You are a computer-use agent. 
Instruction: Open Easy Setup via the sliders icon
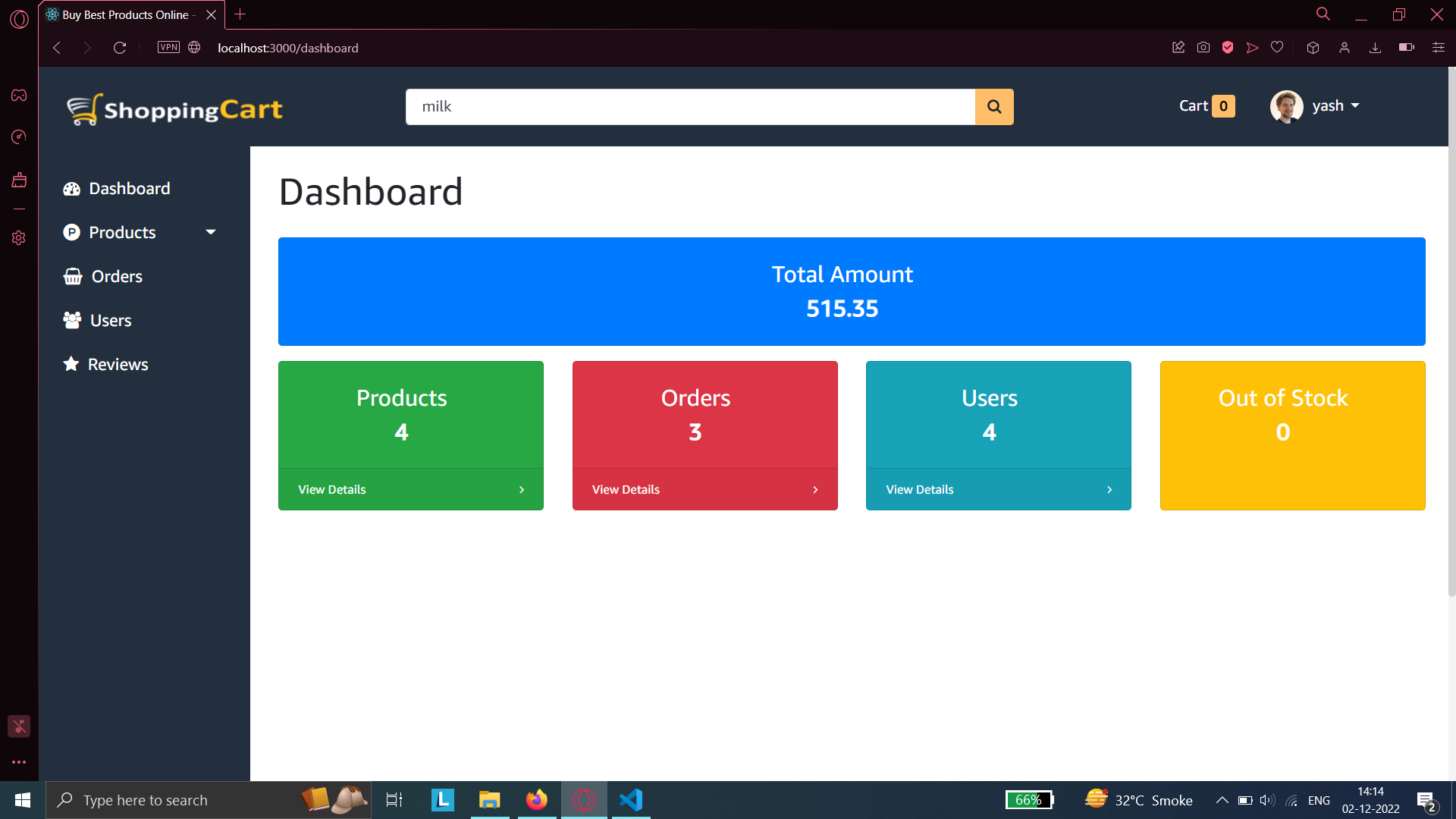coord(1439,47)
